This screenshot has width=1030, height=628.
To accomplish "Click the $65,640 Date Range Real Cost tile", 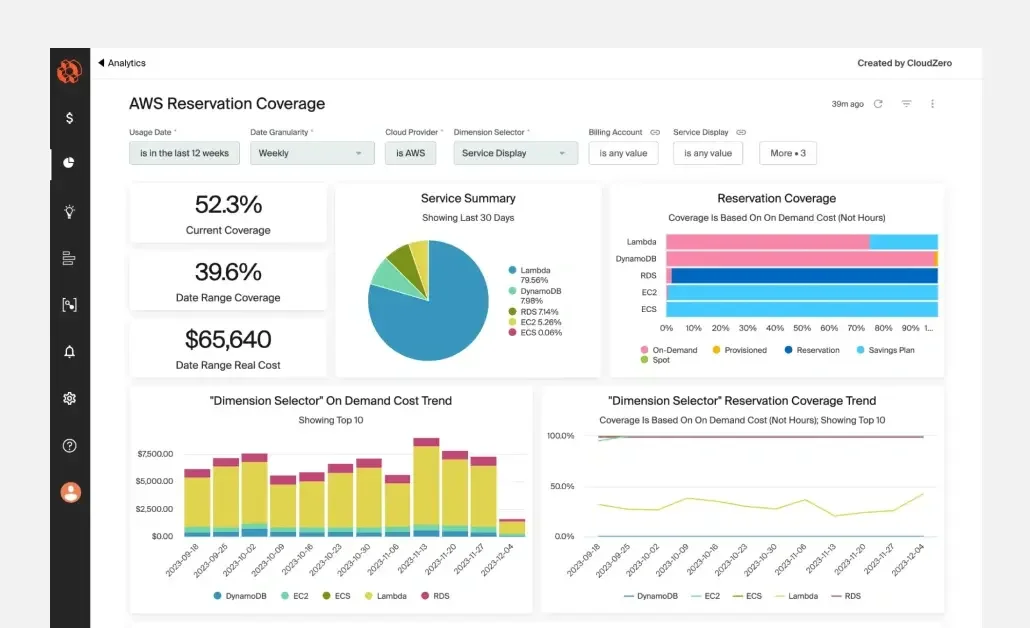I will 228,349.
